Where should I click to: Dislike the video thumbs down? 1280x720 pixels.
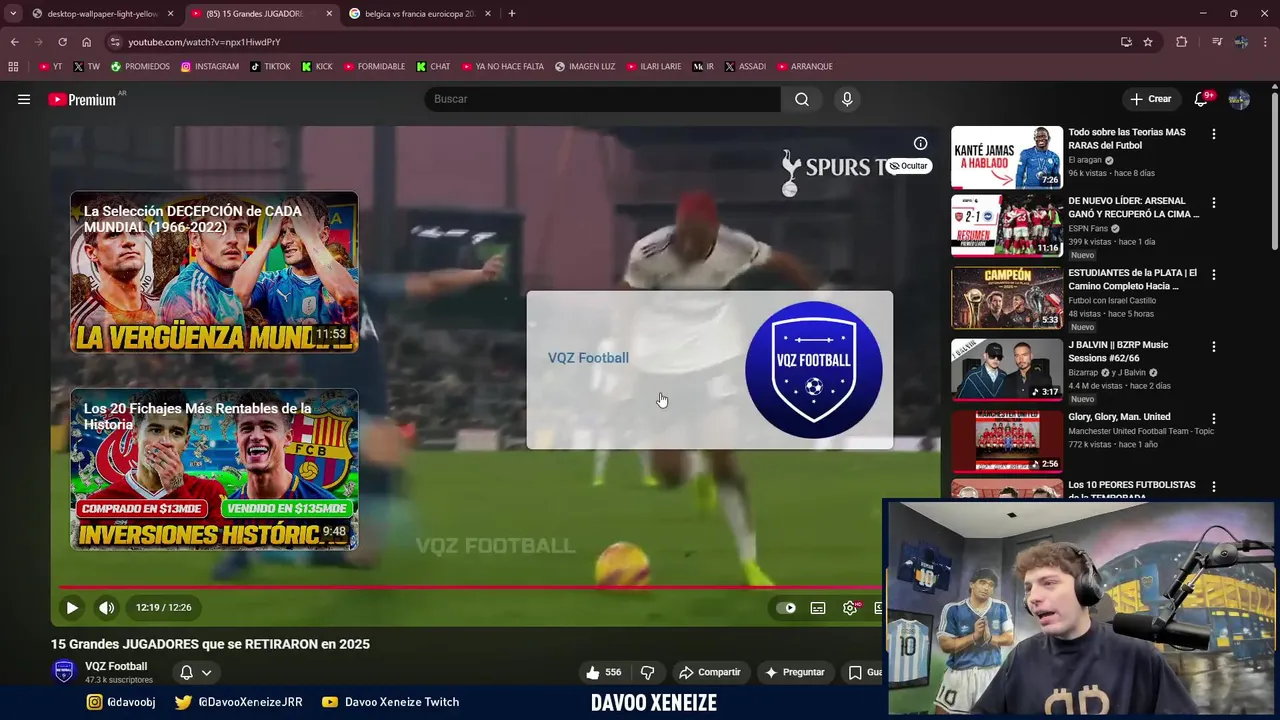[647, 672]
